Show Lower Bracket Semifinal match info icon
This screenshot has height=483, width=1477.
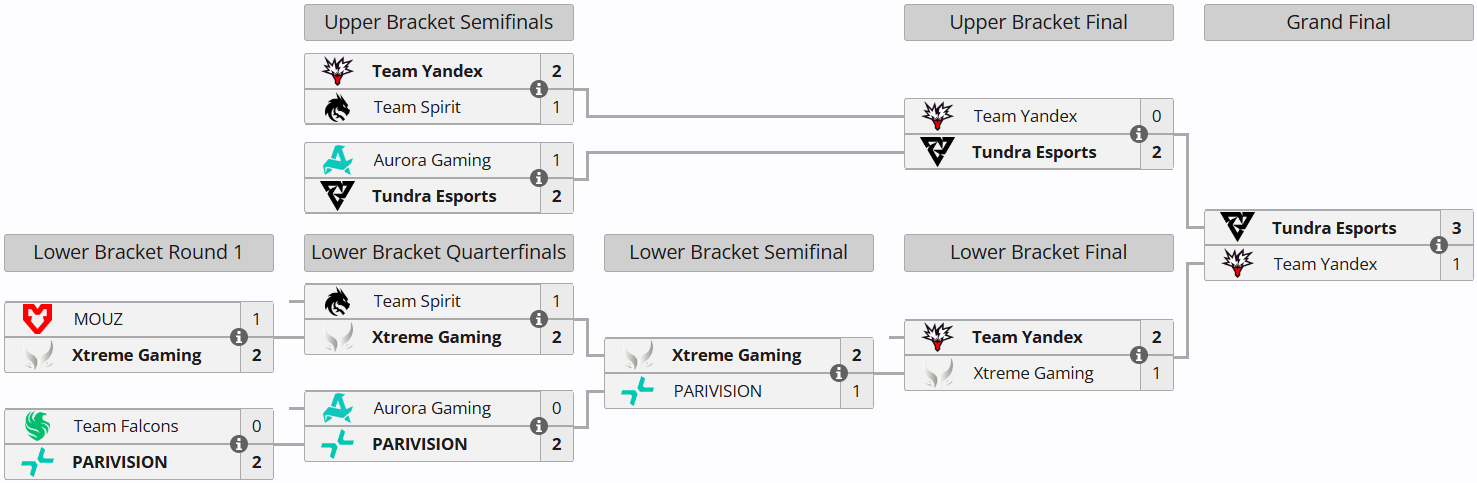click(839, 373)
